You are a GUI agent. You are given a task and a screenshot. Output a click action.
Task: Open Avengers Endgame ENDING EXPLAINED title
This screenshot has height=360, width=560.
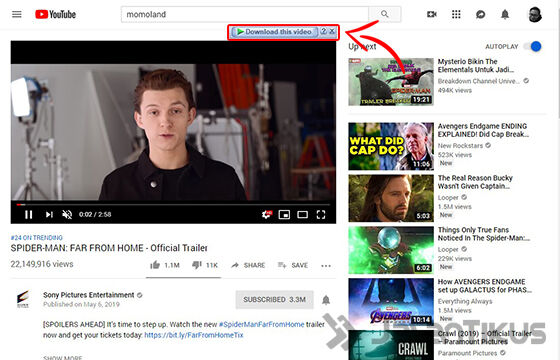tap(483, 130)
